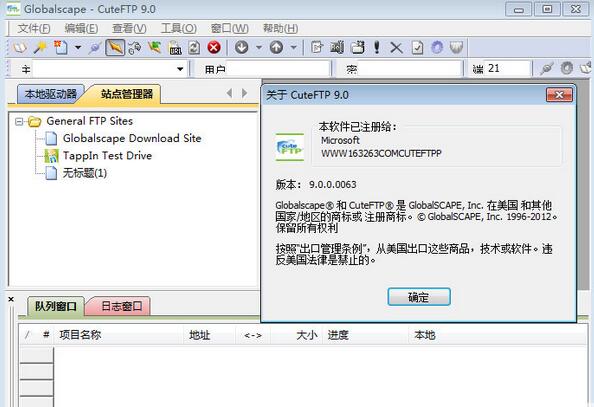Select Globalscape Download Site entry

click(132, 138)
